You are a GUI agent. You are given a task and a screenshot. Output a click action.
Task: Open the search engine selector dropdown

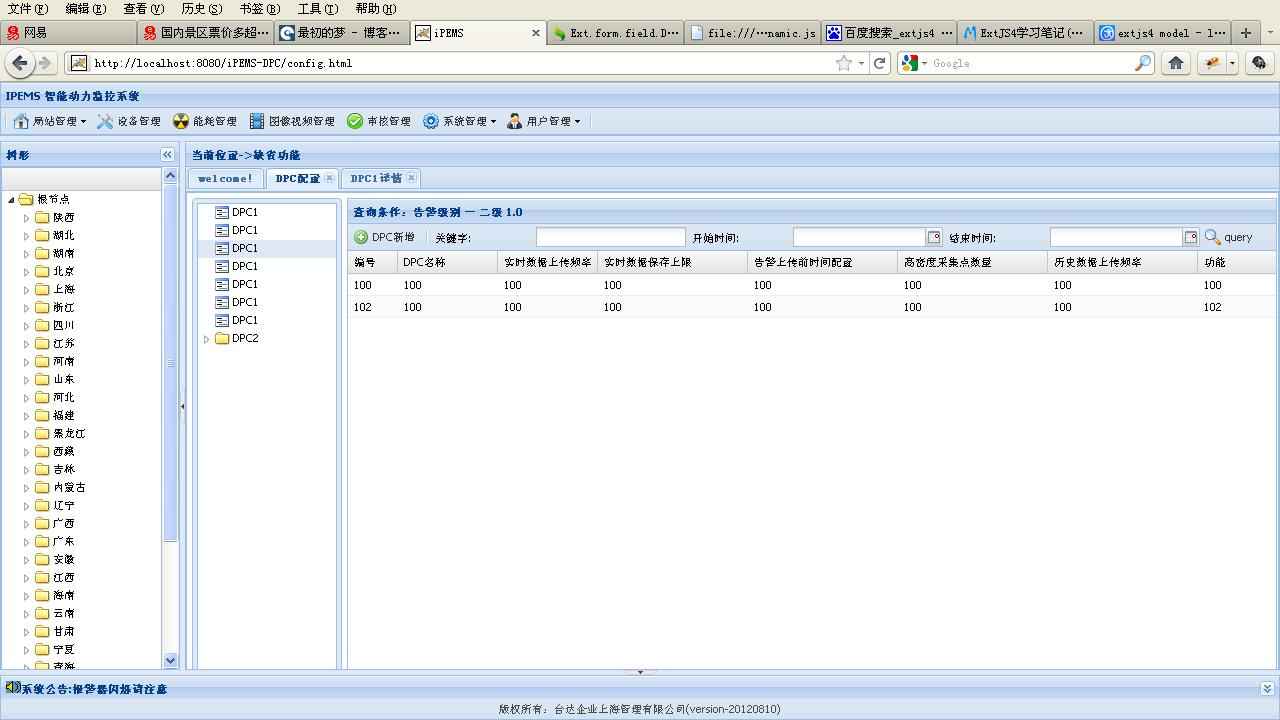914,63
